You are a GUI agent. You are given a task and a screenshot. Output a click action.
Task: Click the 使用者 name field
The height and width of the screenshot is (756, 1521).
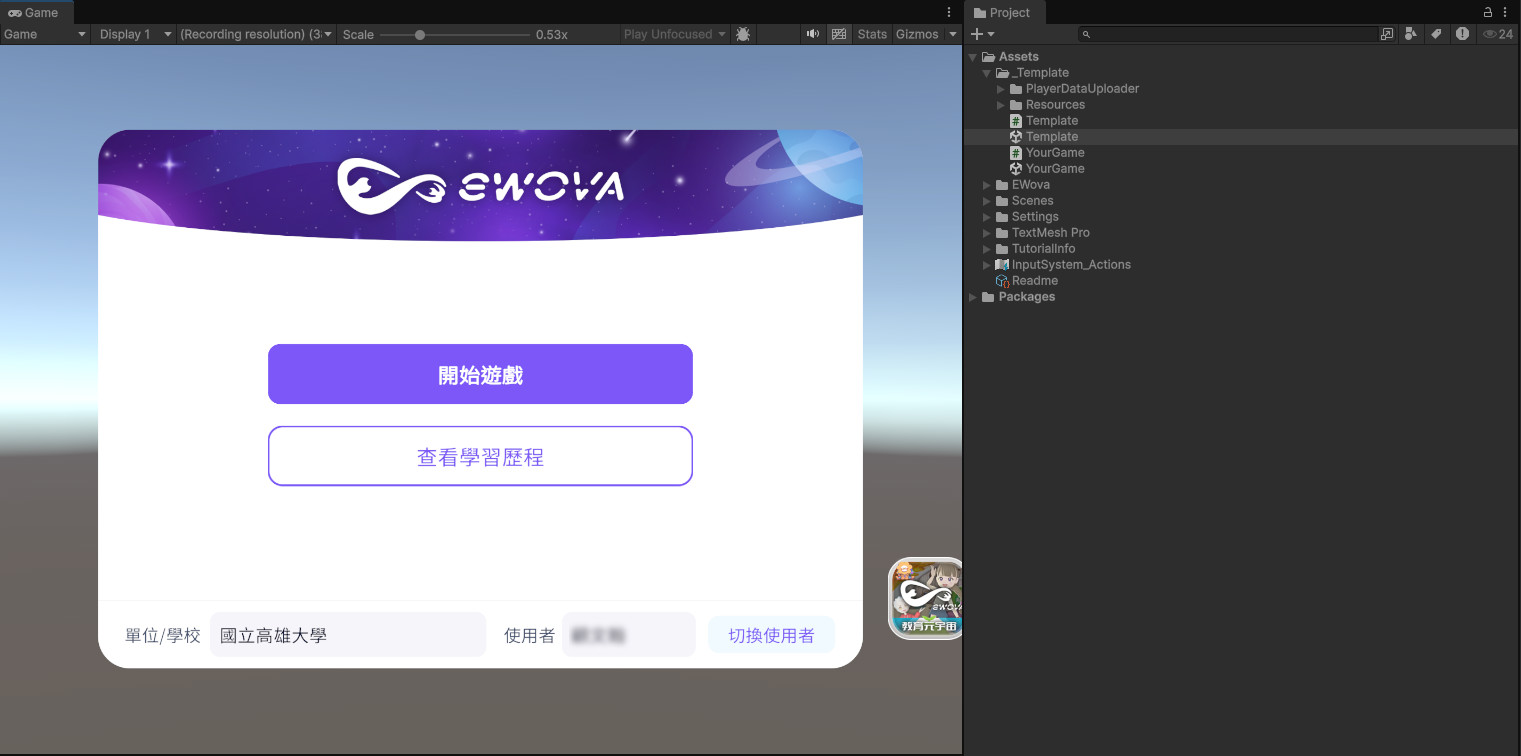[629, 635]
